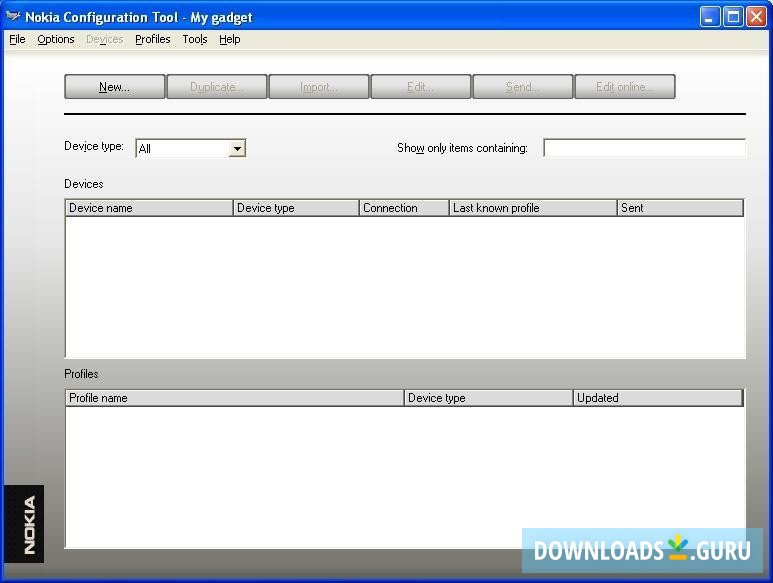Image resolution: width=773 pixels, height=583 pixels.
Task: Open the Help menu
Action: (230, 39)
